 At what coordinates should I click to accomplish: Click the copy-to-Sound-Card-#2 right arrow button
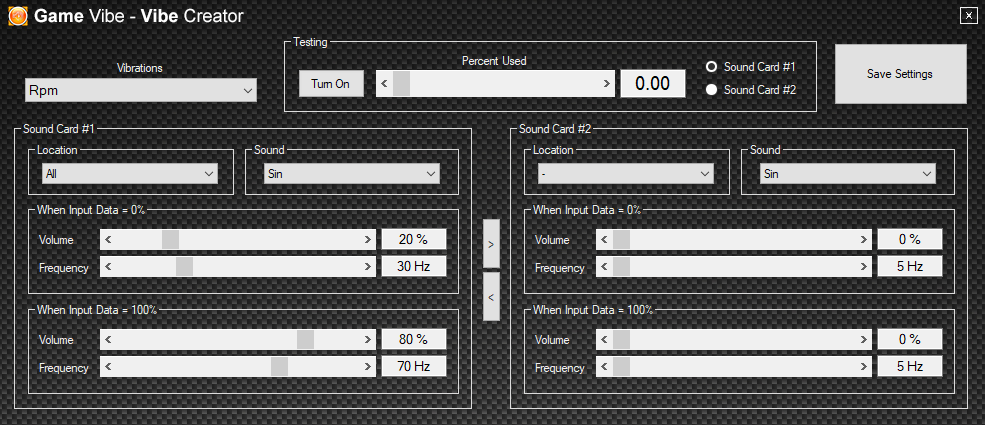[x=490, y=243]
